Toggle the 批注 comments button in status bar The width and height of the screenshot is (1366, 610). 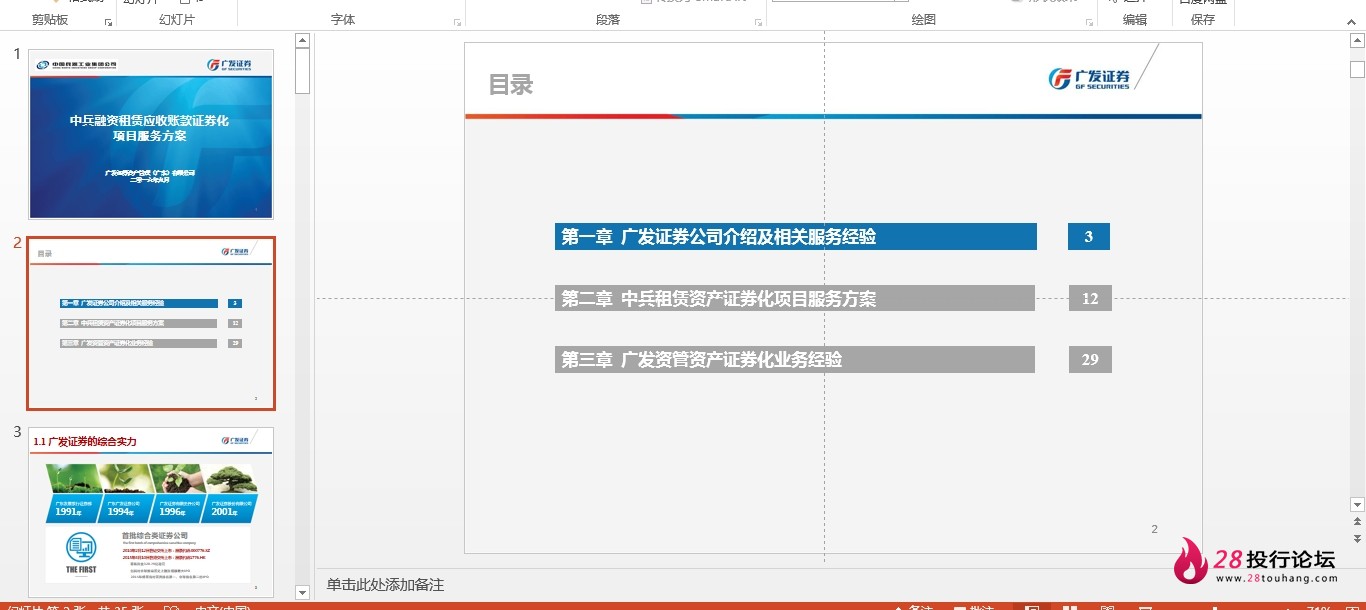pyautogui.click(x=974, y=606)
